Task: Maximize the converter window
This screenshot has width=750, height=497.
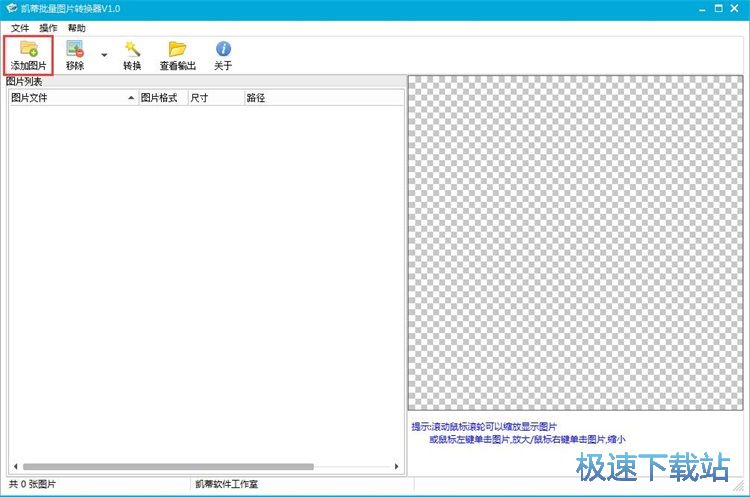Action: pyautogui.click(x=718, y=9)
